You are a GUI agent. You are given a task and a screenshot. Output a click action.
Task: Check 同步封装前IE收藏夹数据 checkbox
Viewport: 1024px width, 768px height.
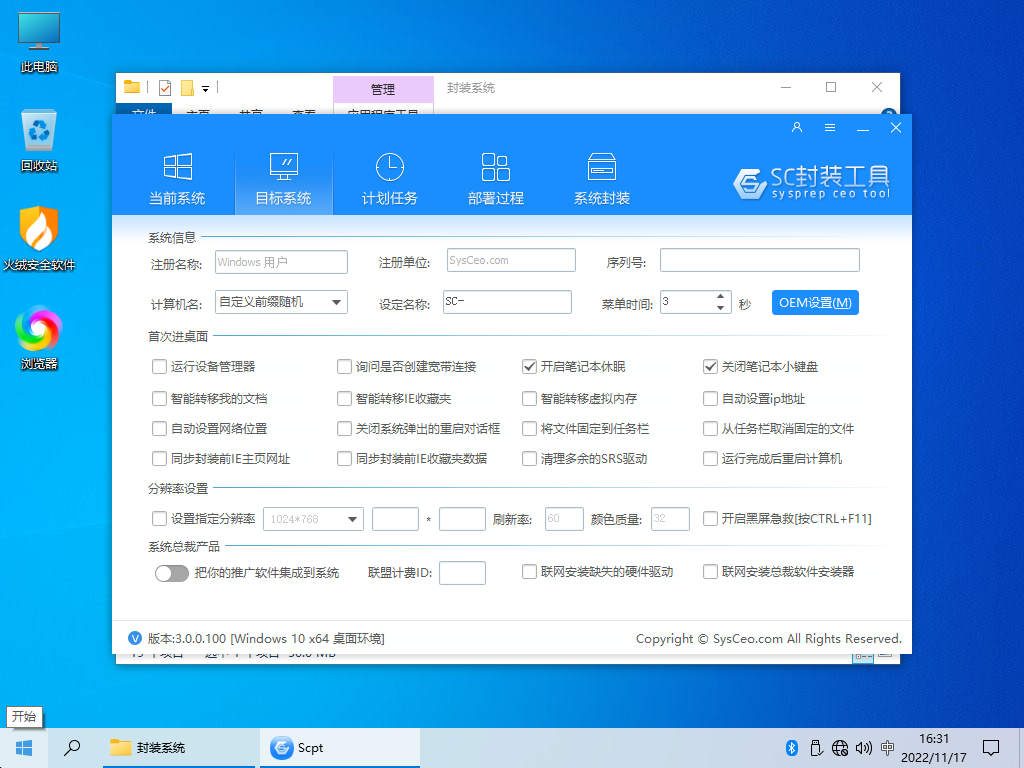click(344, 458)
